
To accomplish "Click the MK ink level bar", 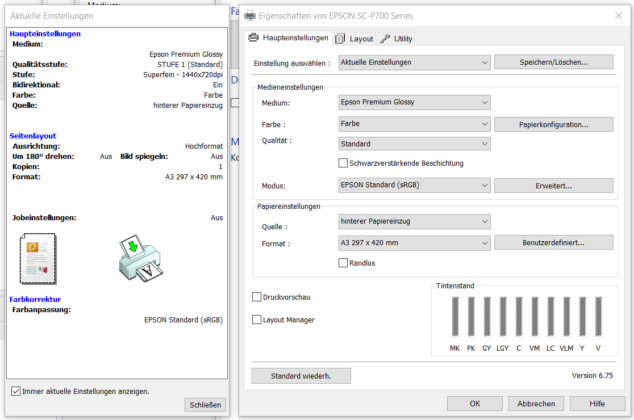I will [x=454, y=318].
